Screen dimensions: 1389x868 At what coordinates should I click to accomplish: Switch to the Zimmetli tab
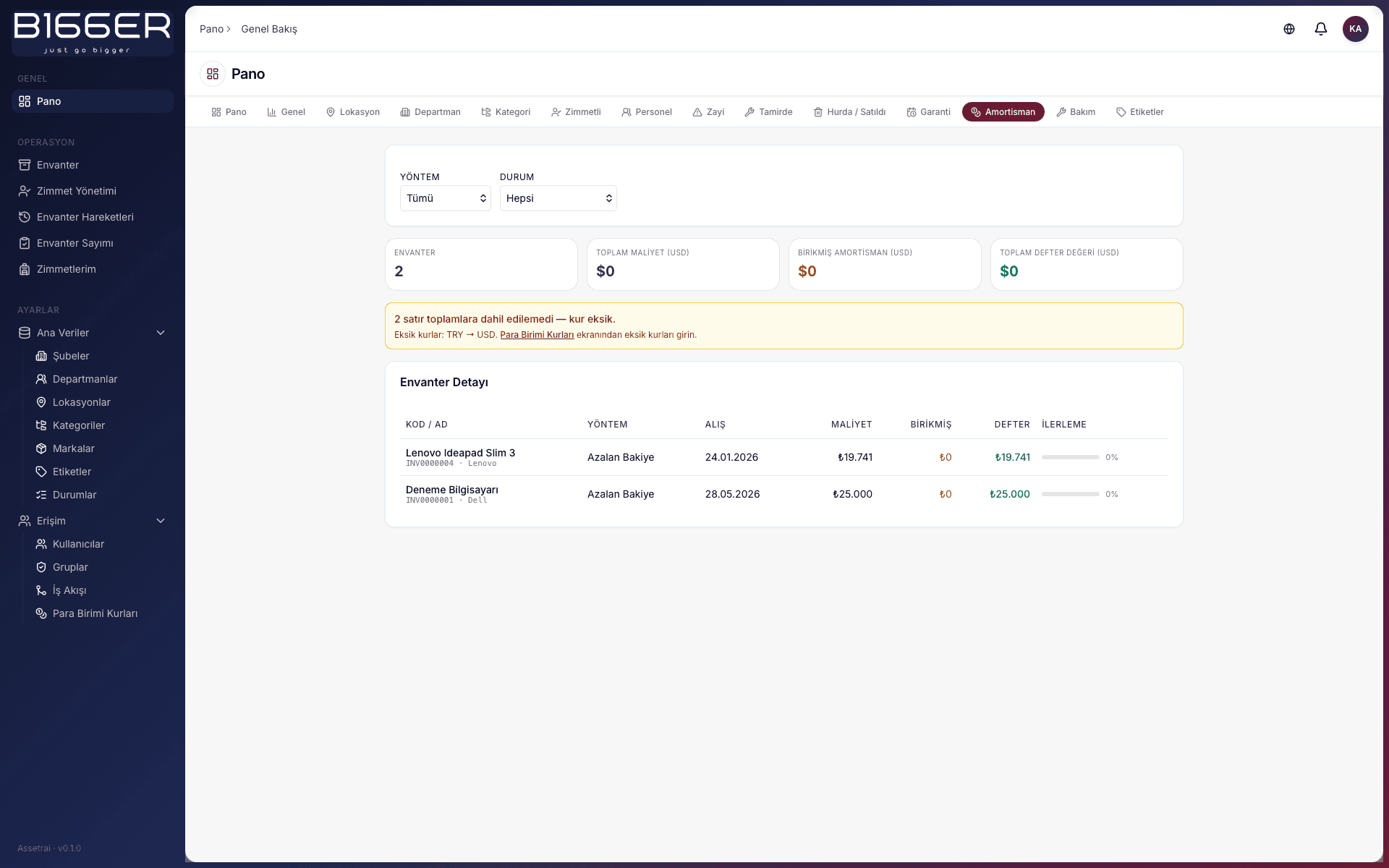click(576, 112)
